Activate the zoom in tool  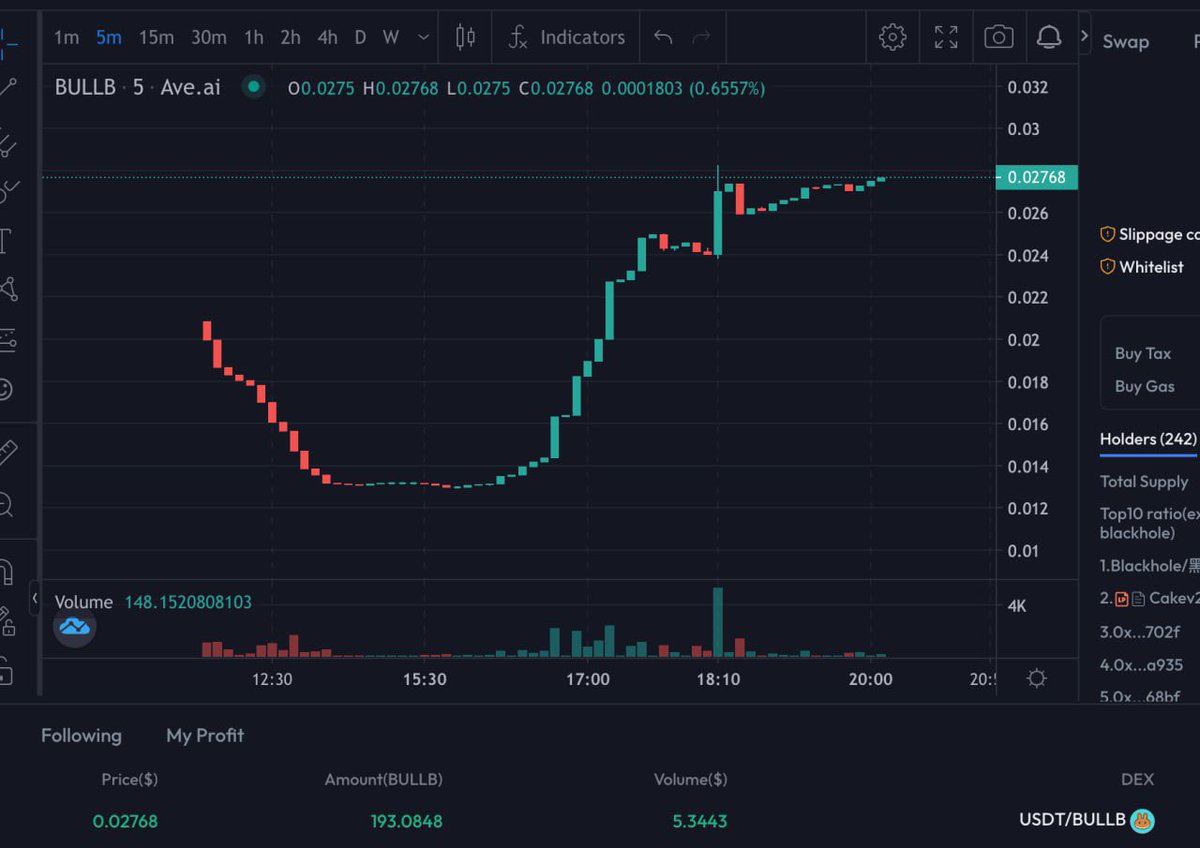[x=6, y=505]
